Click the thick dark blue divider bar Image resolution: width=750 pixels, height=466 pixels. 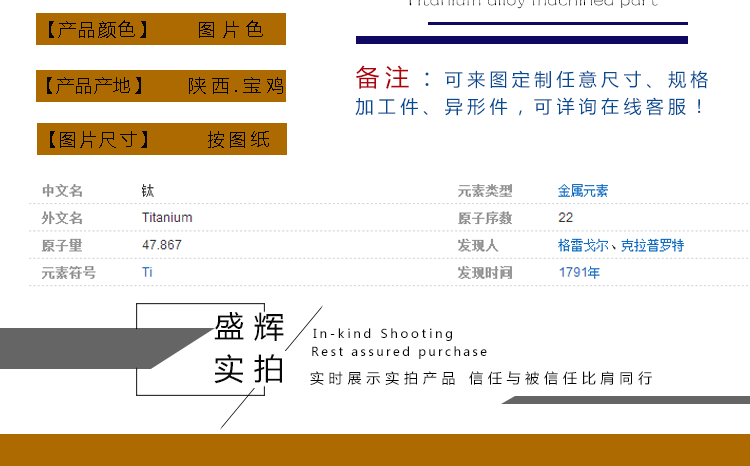[x=522, y=40]
